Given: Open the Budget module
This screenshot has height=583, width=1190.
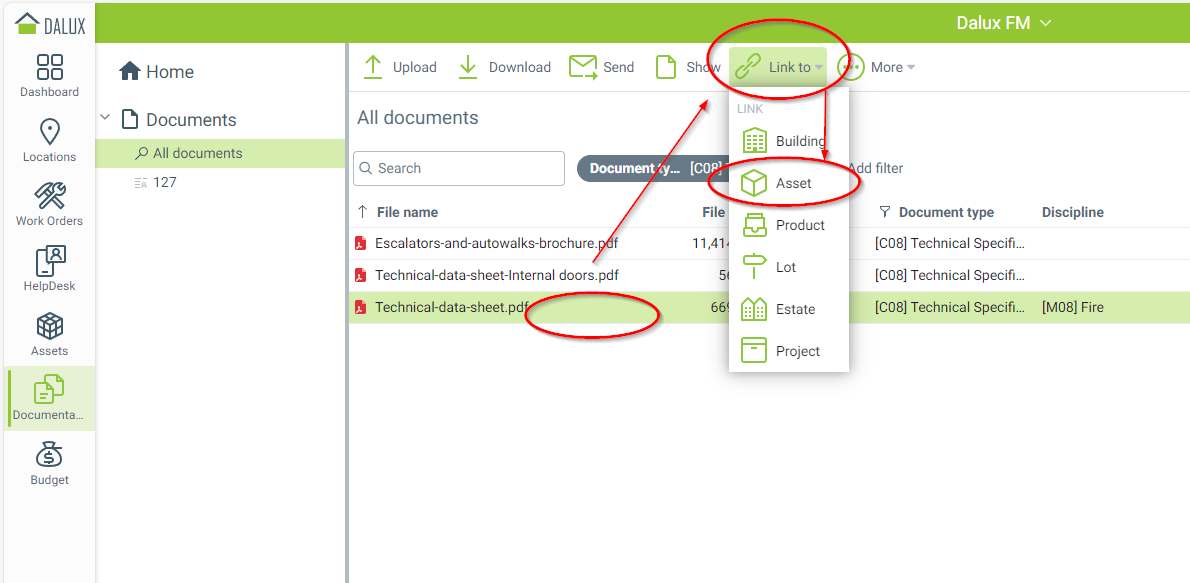Looking at the screenshot, I should [x=49, y=464].
